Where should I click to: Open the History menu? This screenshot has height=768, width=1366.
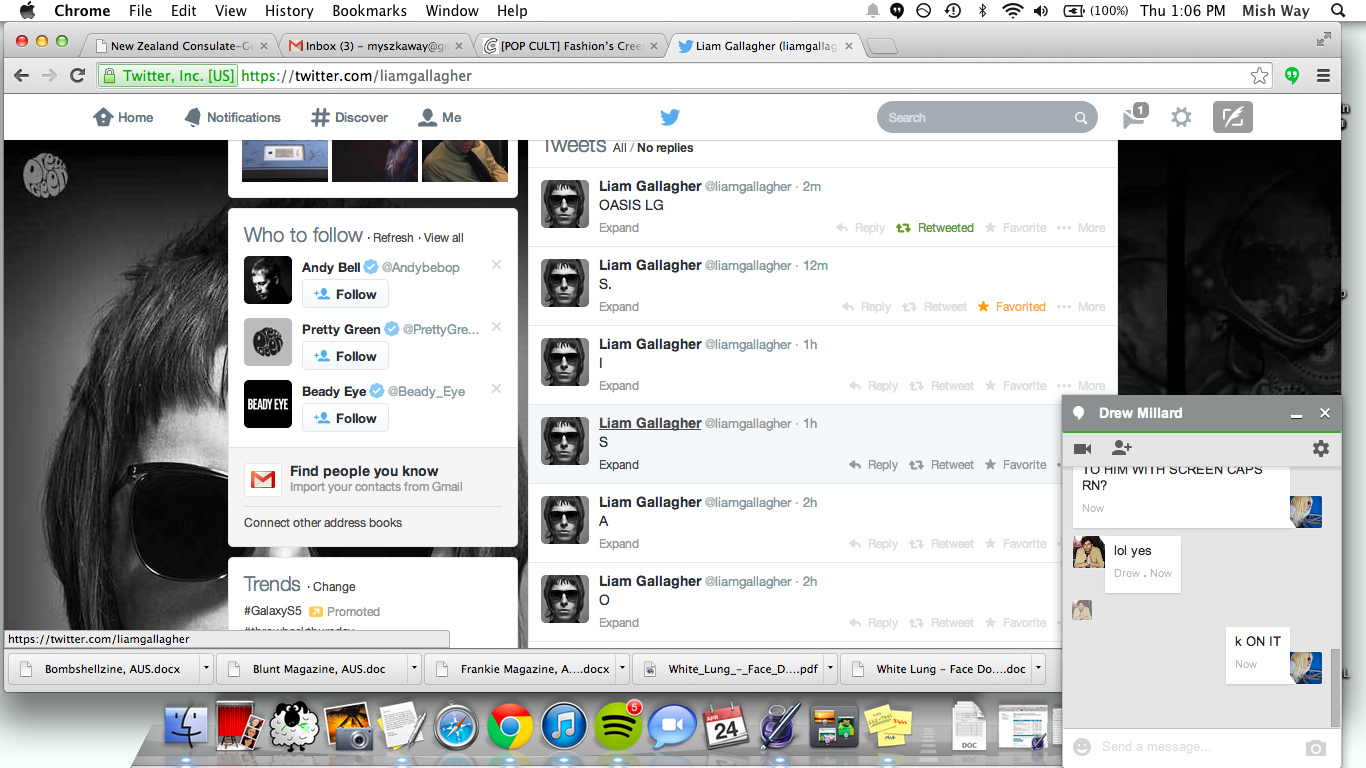289,11
